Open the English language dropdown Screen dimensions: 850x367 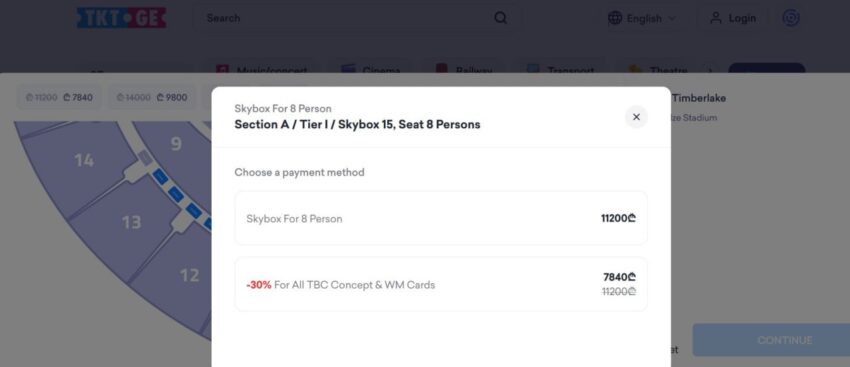(643, 18)
